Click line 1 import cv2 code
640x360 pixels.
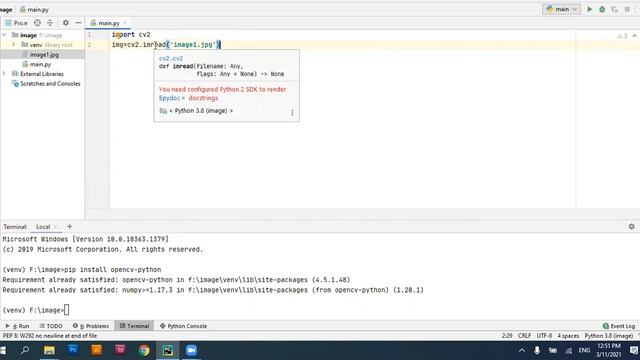tap(131, 35)
